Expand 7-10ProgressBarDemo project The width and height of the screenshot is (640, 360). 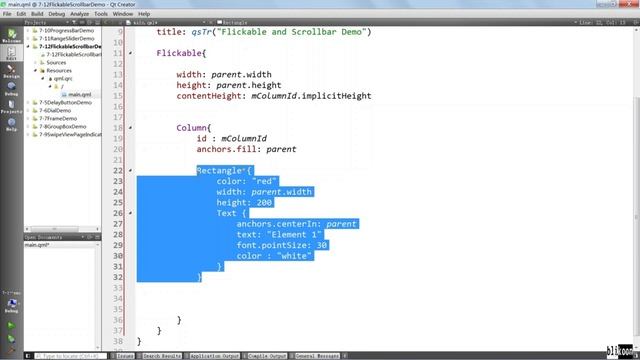click(x=28, y=31)
